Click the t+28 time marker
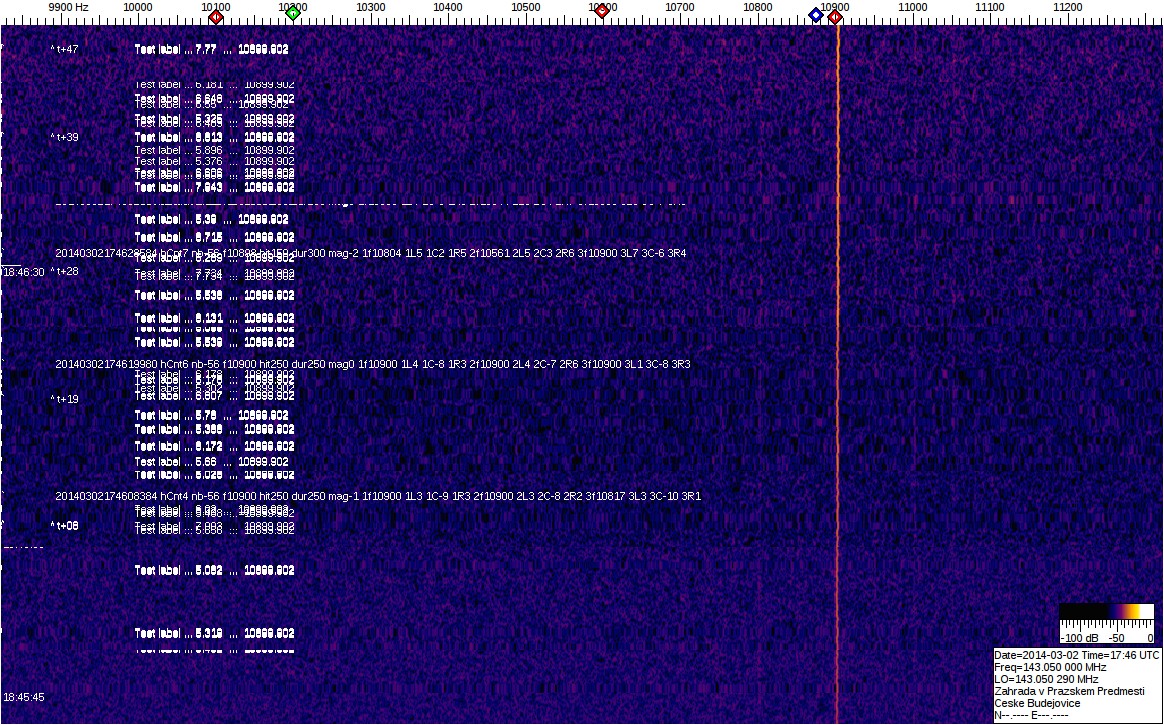Image resolution: width=1164 pixels, height=725 pixels. [65, 271]
